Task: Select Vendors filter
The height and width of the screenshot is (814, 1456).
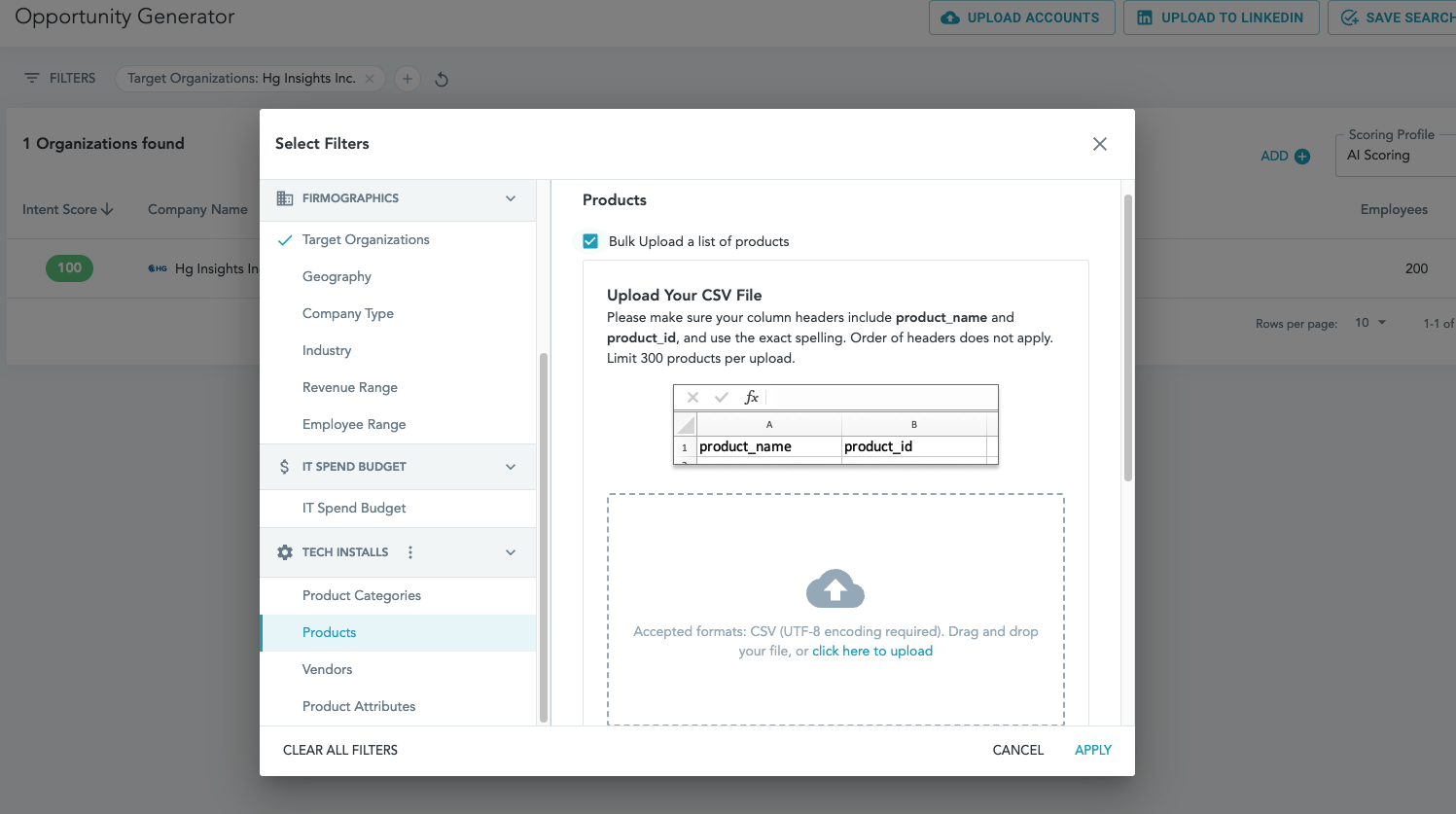Action: tap(399, 670)
